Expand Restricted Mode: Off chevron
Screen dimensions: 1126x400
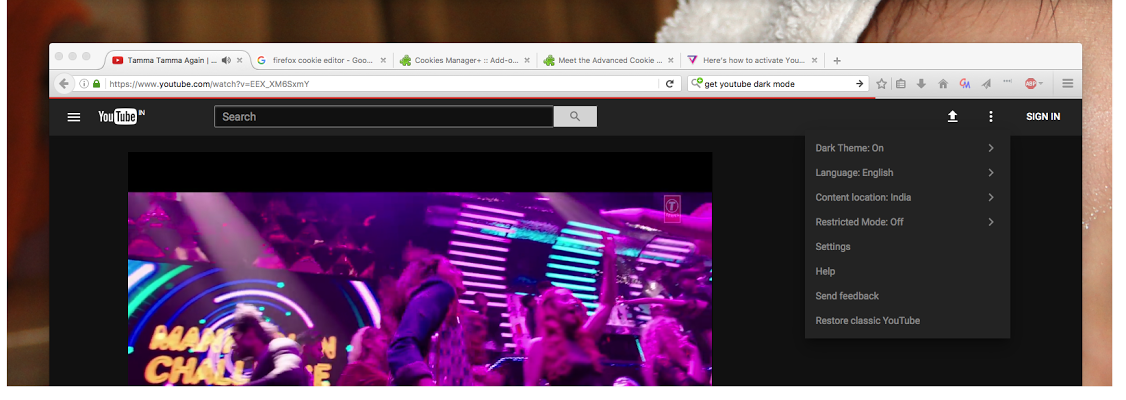tap(991, 222)
